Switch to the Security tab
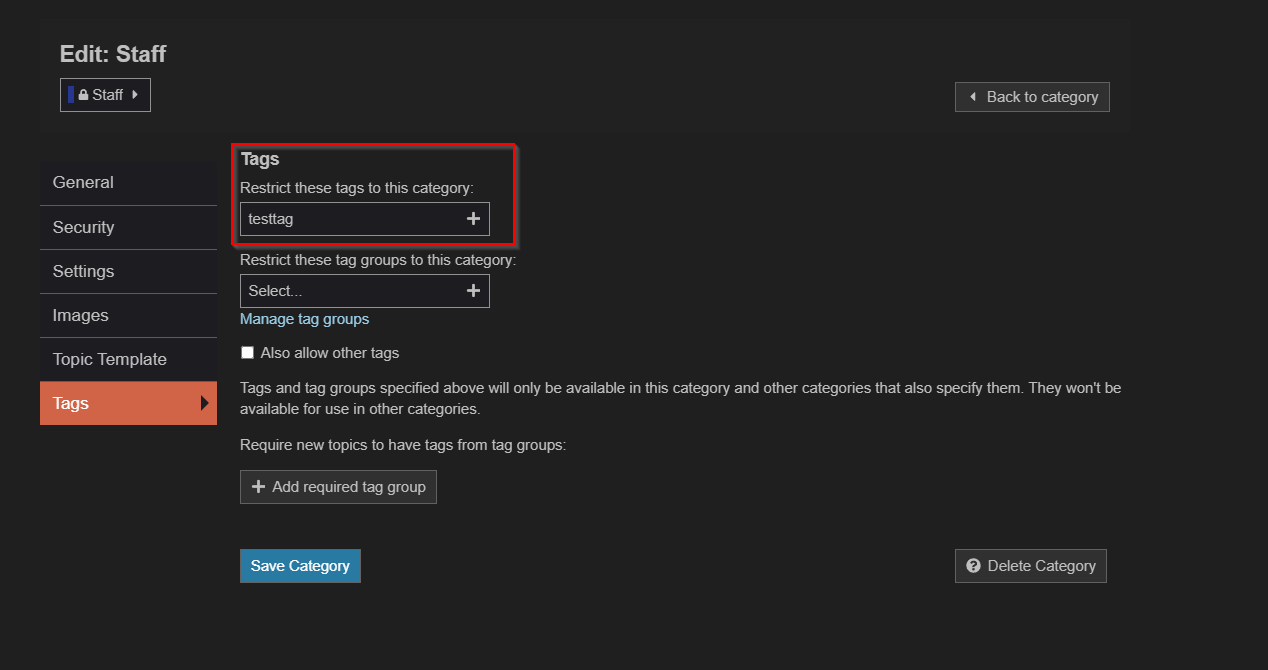The width and height of the screenshot is (1268, 670). [x=128, y=227]
